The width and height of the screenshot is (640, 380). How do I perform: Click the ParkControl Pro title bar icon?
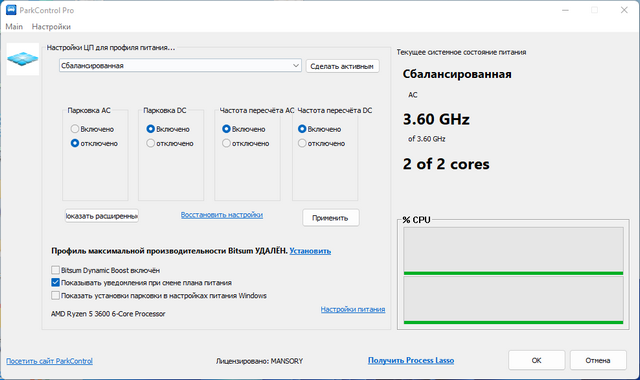click(x=11, y=10)
